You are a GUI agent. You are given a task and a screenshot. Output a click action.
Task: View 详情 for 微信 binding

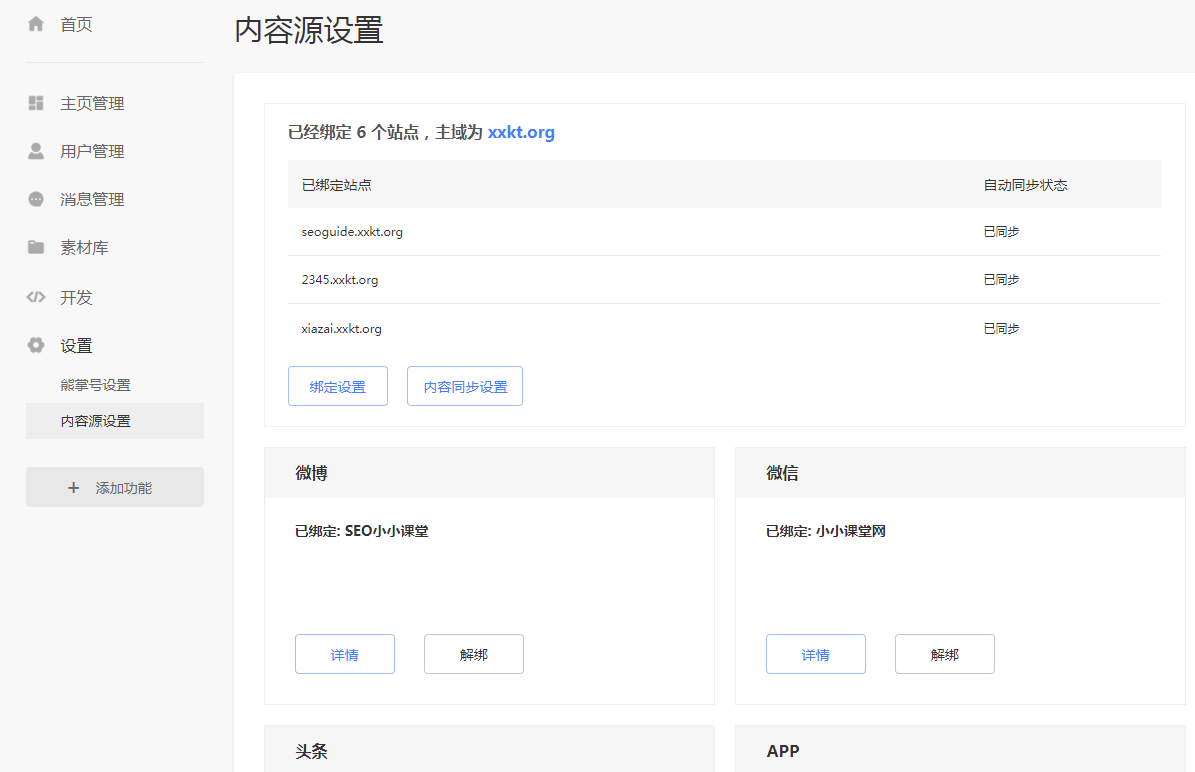coord(815,654)
